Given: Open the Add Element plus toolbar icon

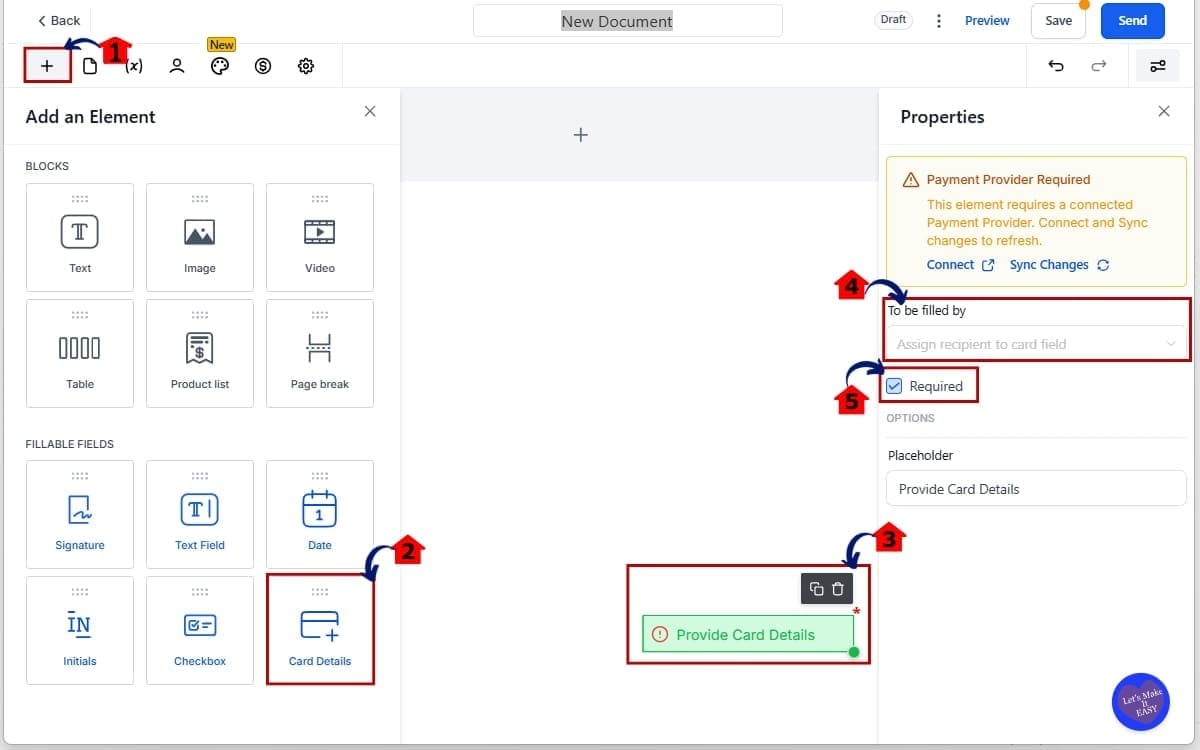Looking at the screenshot, I should point(47,66).
